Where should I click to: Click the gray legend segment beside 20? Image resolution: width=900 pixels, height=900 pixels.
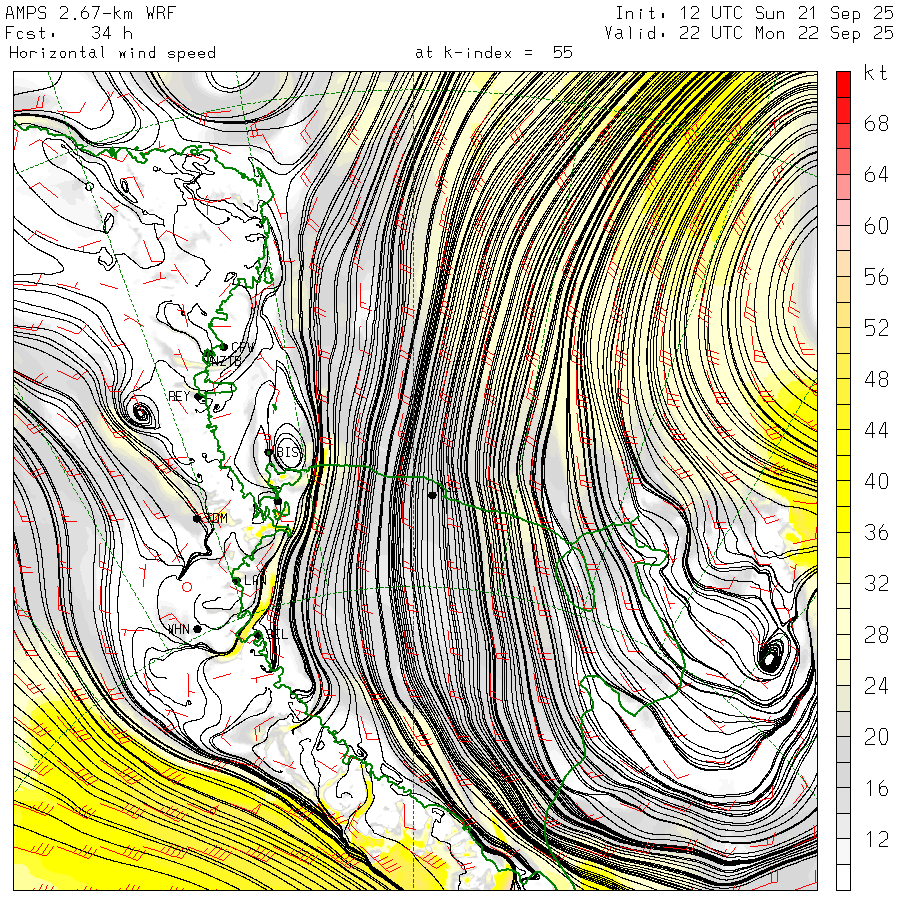(843, 750)
